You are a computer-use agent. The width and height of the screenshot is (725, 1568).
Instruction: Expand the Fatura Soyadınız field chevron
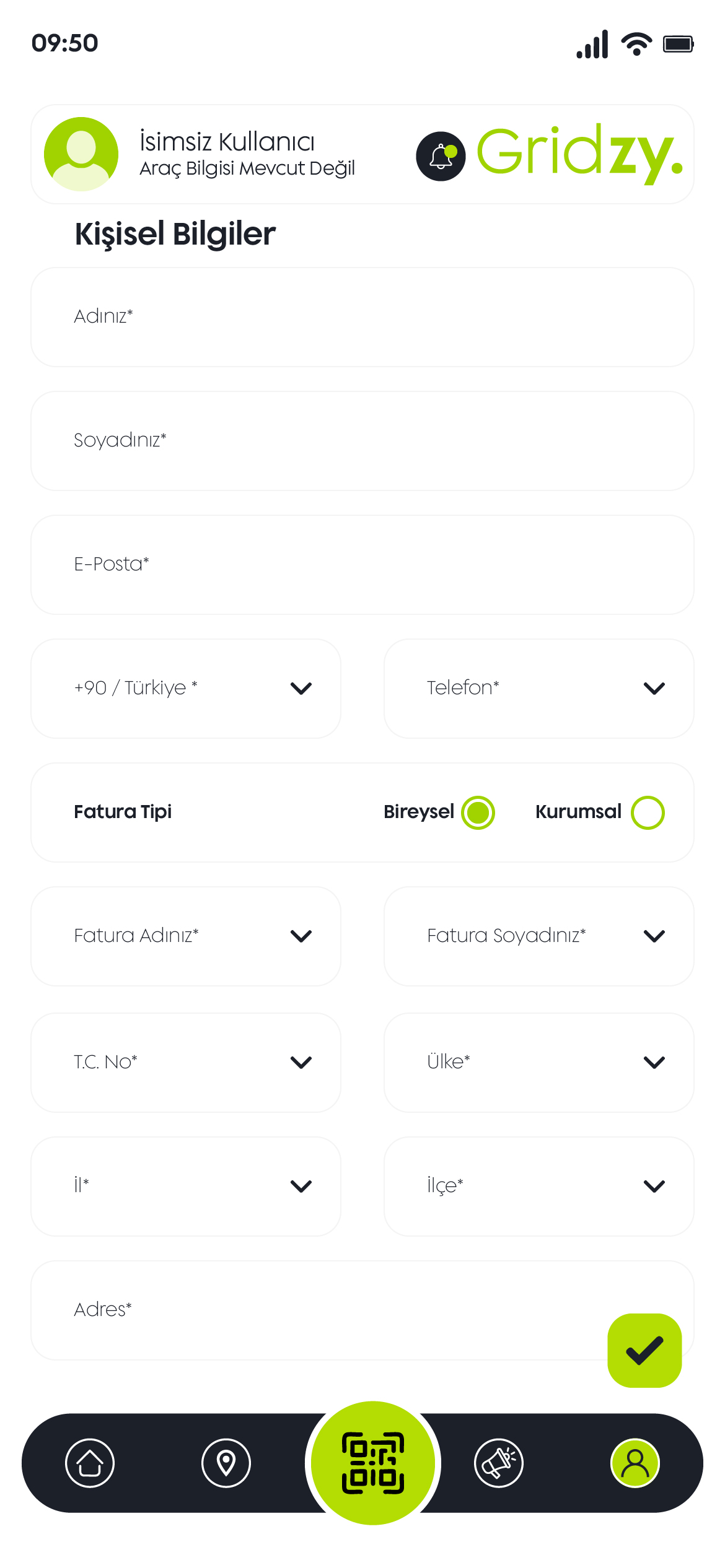654,936
